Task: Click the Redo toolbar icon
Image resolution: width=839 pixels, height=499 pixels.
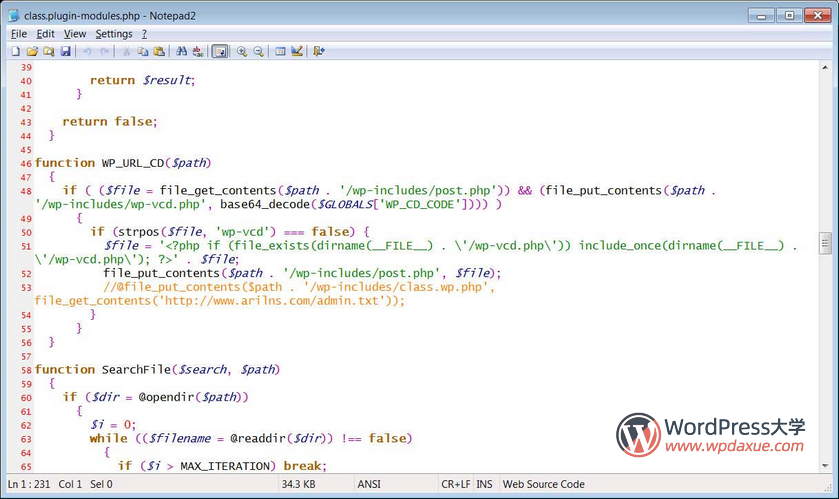Action: (104, 51)
